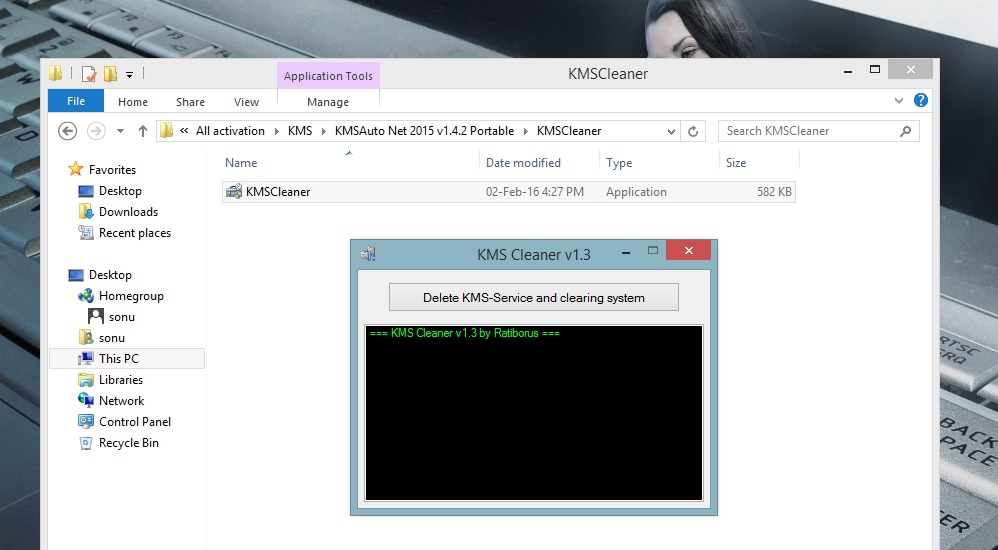Open the File menu tab

pos(76,101)
